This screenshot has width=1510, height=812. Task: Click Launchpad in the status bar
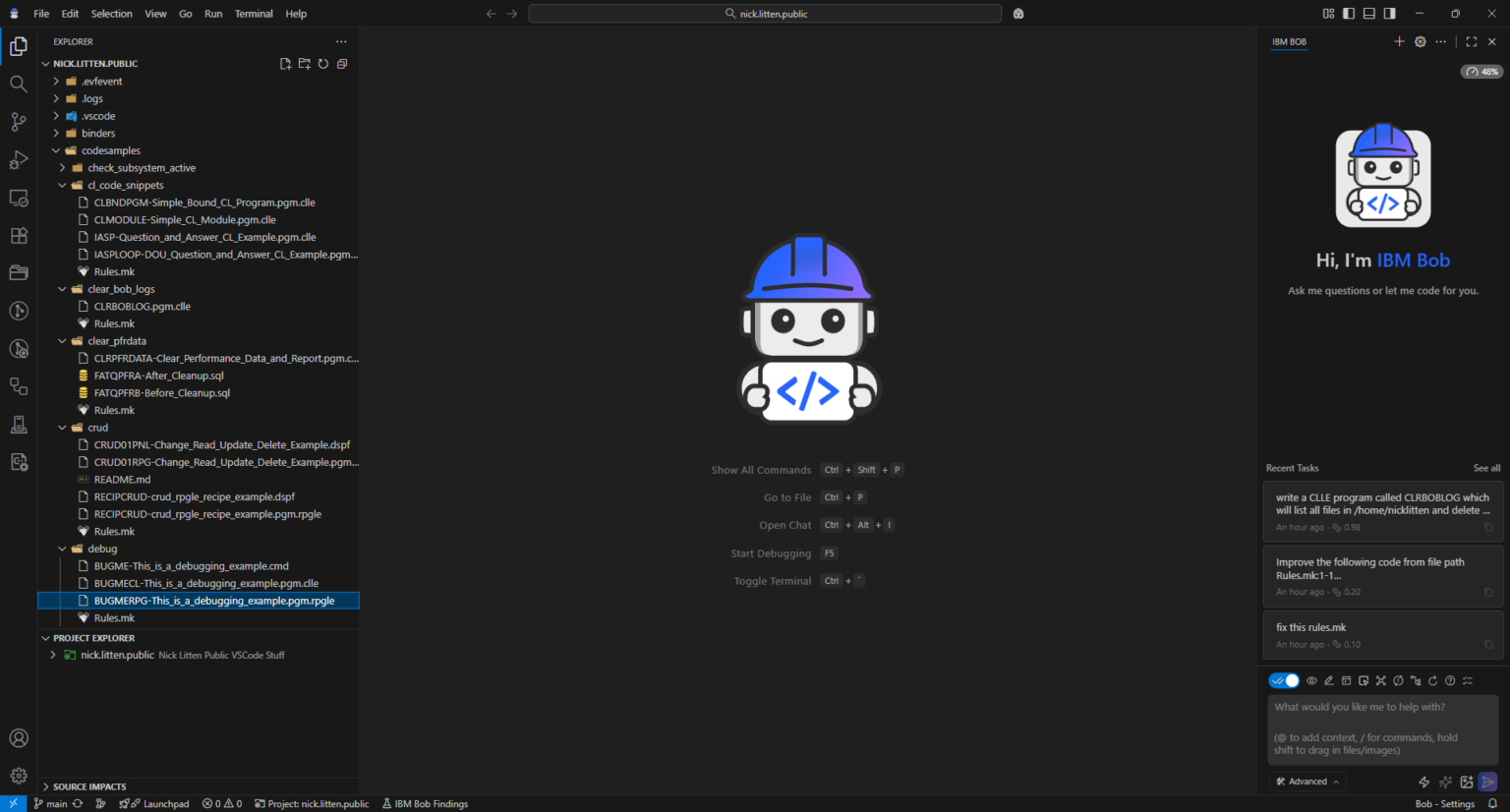click(154, 804)
